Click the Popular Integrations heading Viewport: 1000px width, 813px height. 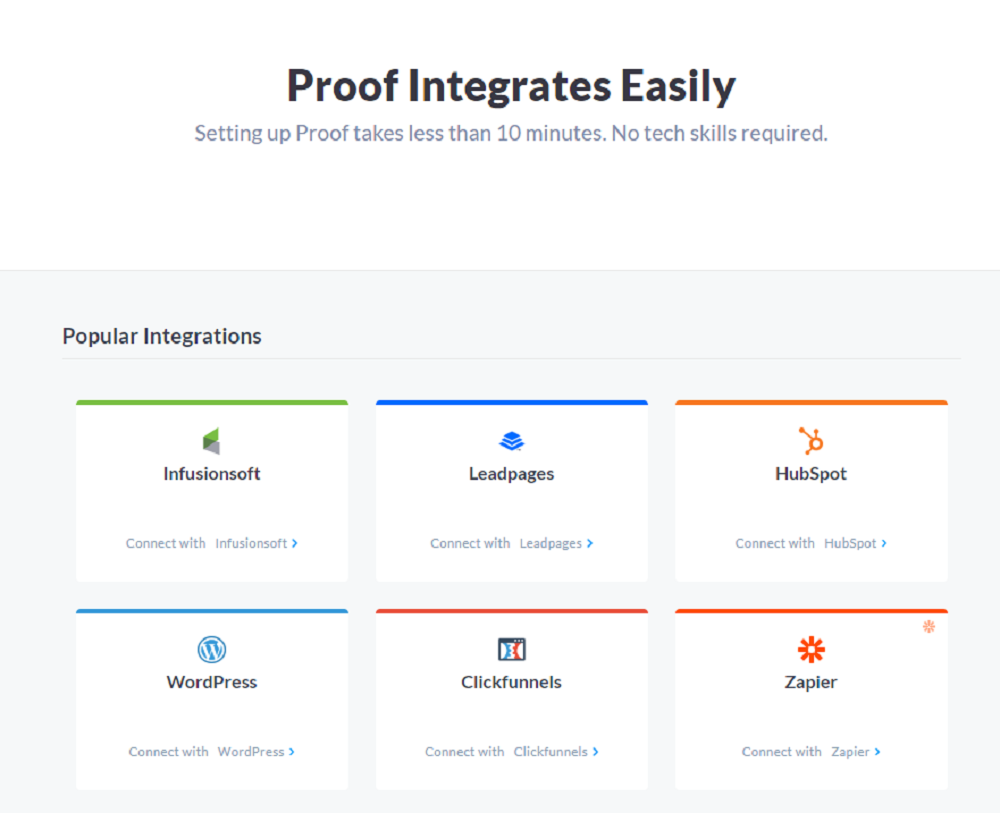161,336
